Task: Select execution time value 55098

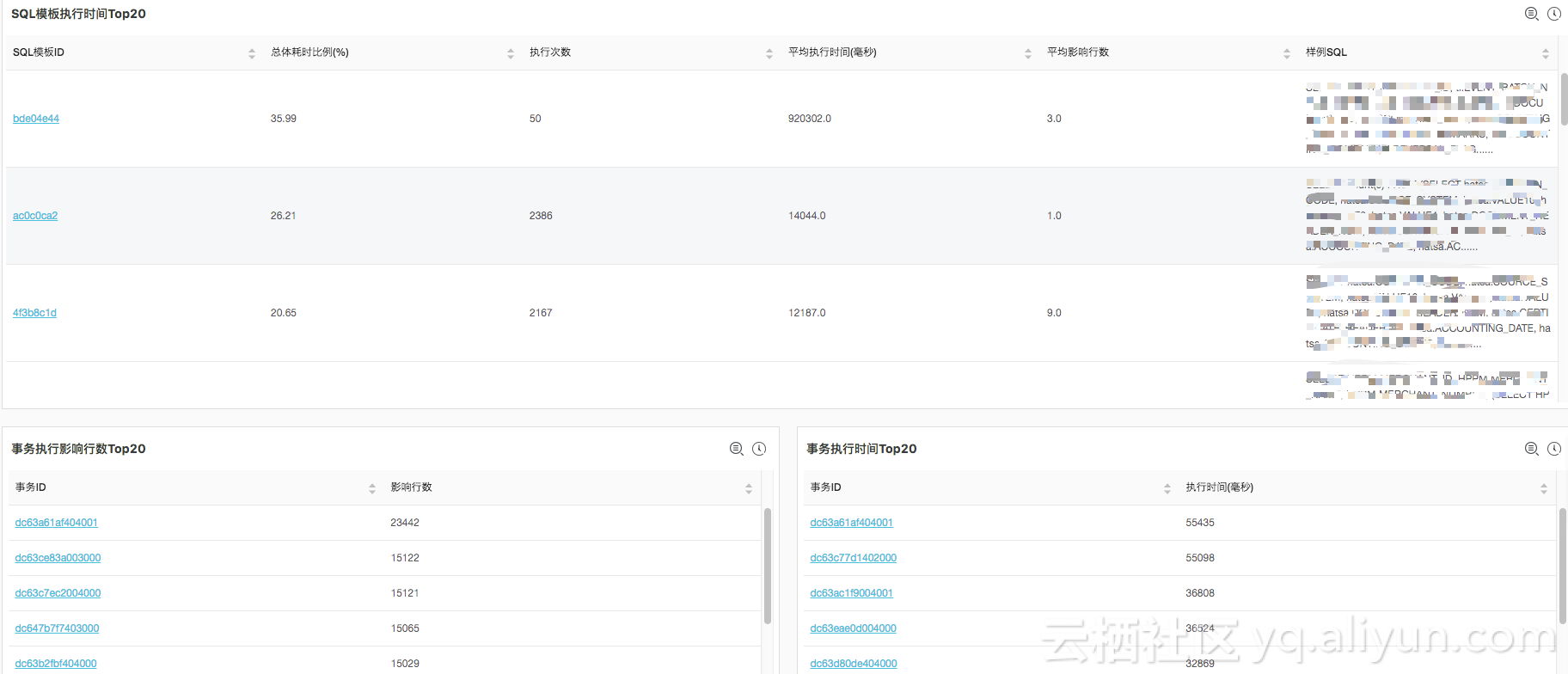Action: [x=1200, y=558]
